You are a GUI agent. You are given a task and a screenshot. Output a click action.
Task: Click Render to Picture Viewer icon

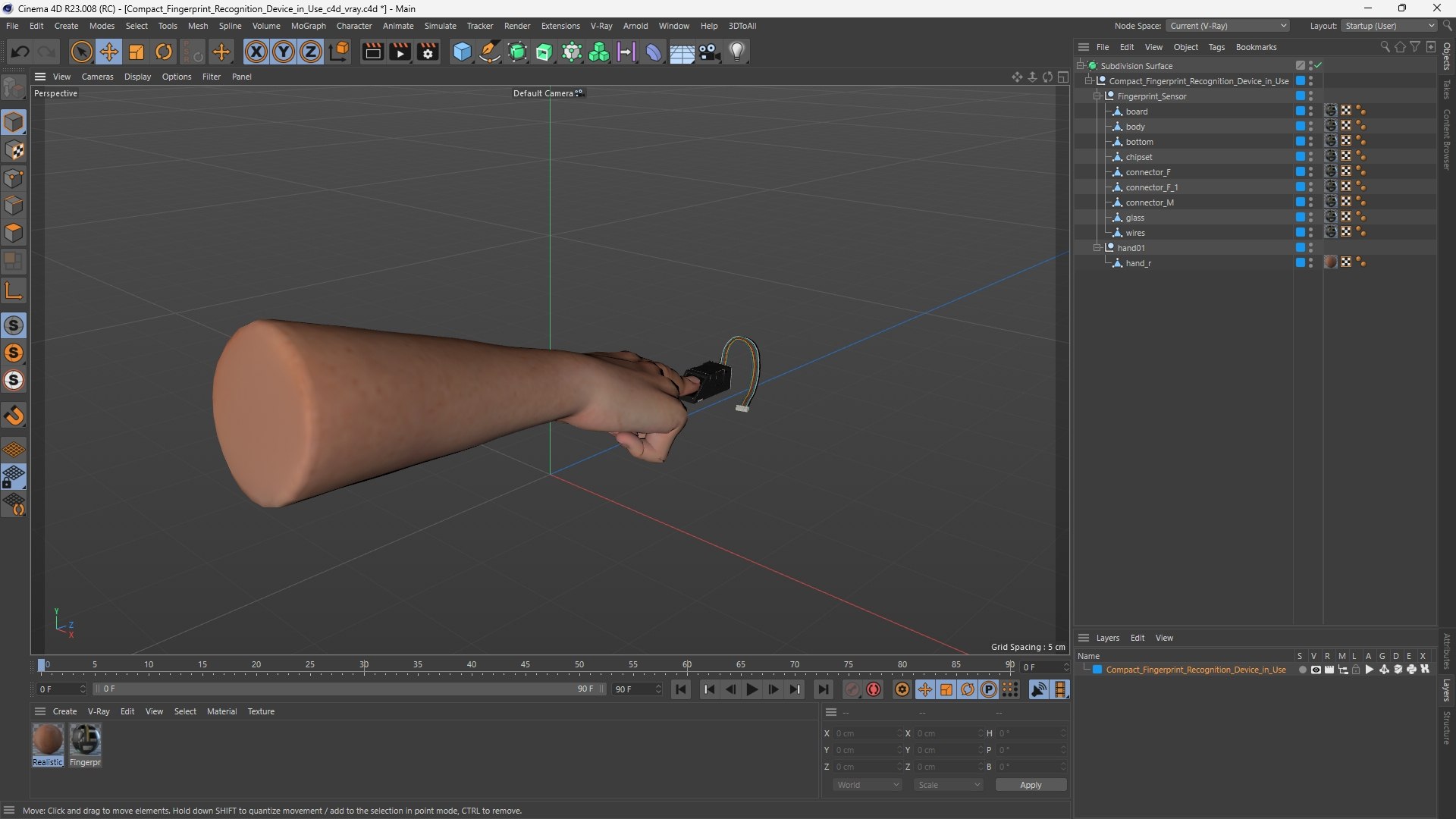400,52
